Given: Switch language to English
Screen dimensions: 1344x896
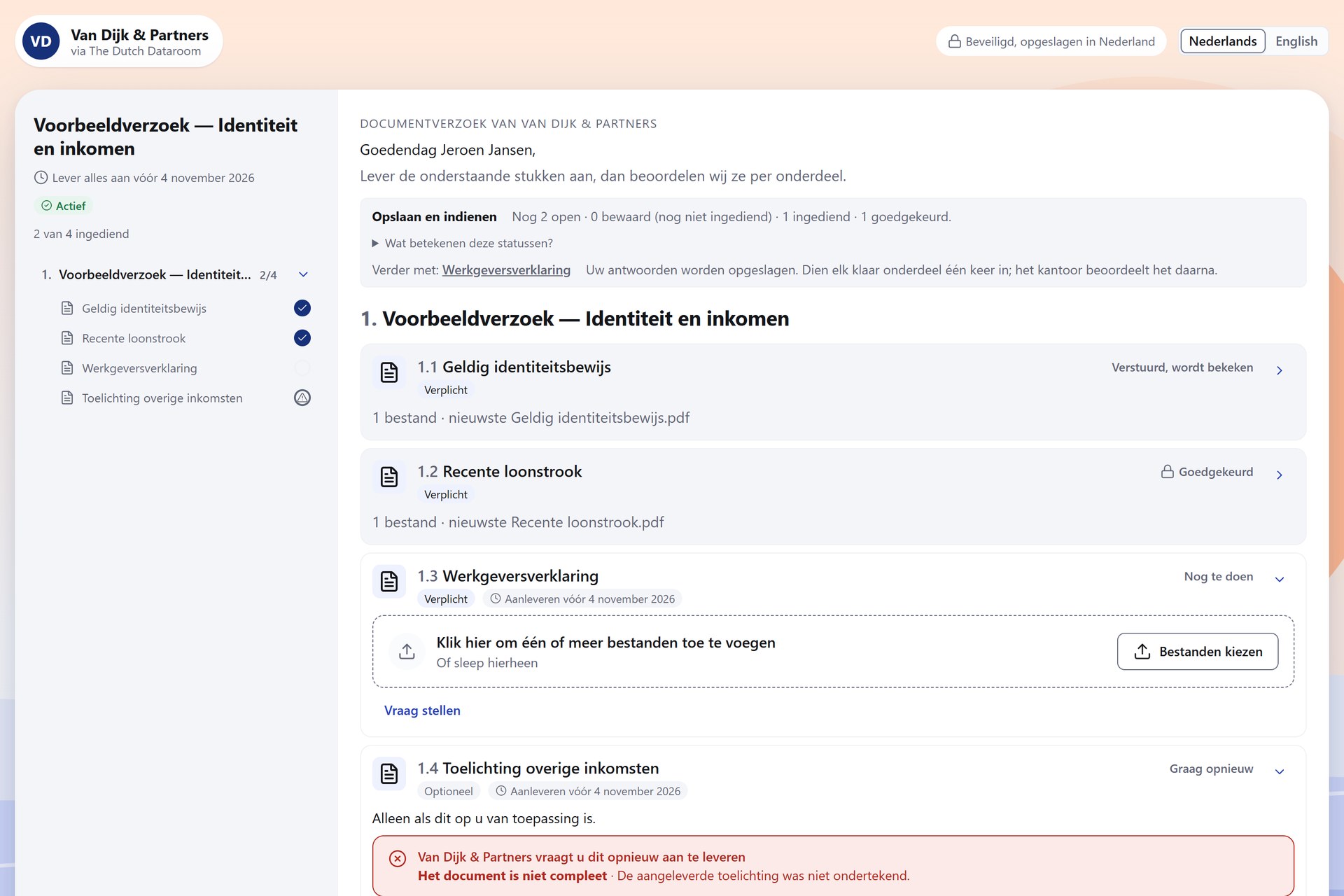Looking at the screenshot, I should coord(1296,41).
